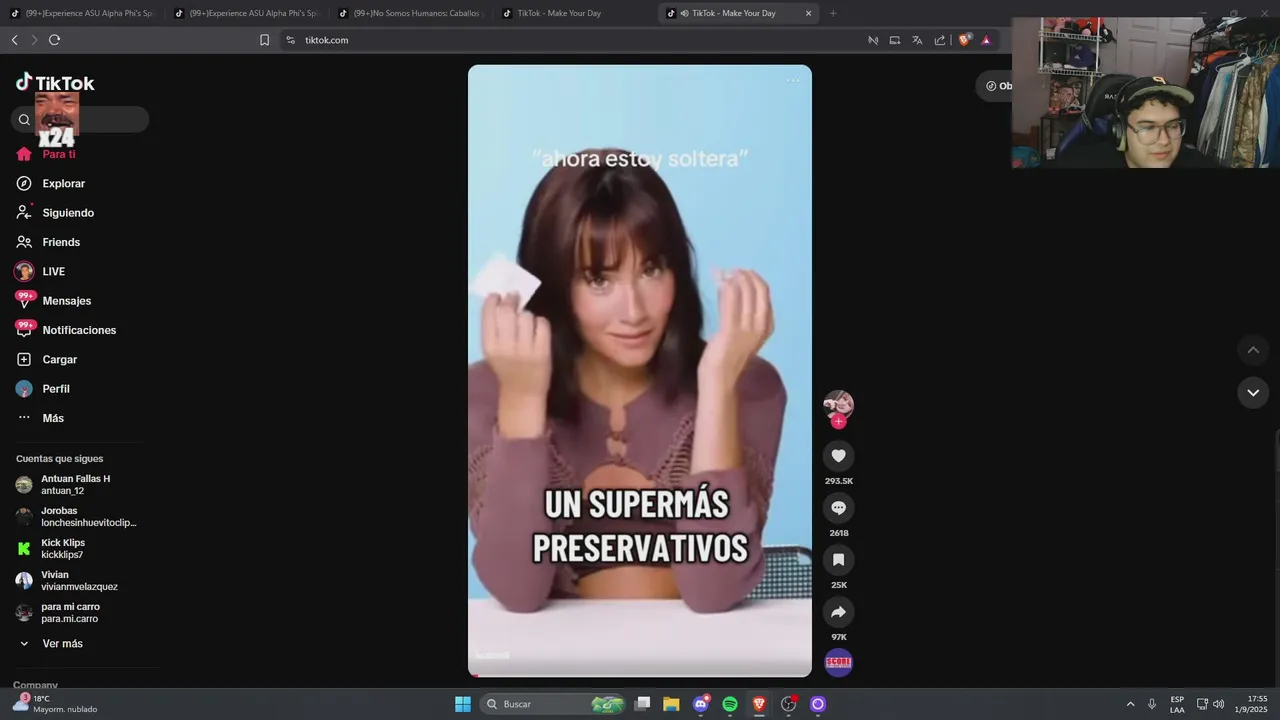
Task: Go to previous video with up arrow
Action: (x=1253, y=350)
